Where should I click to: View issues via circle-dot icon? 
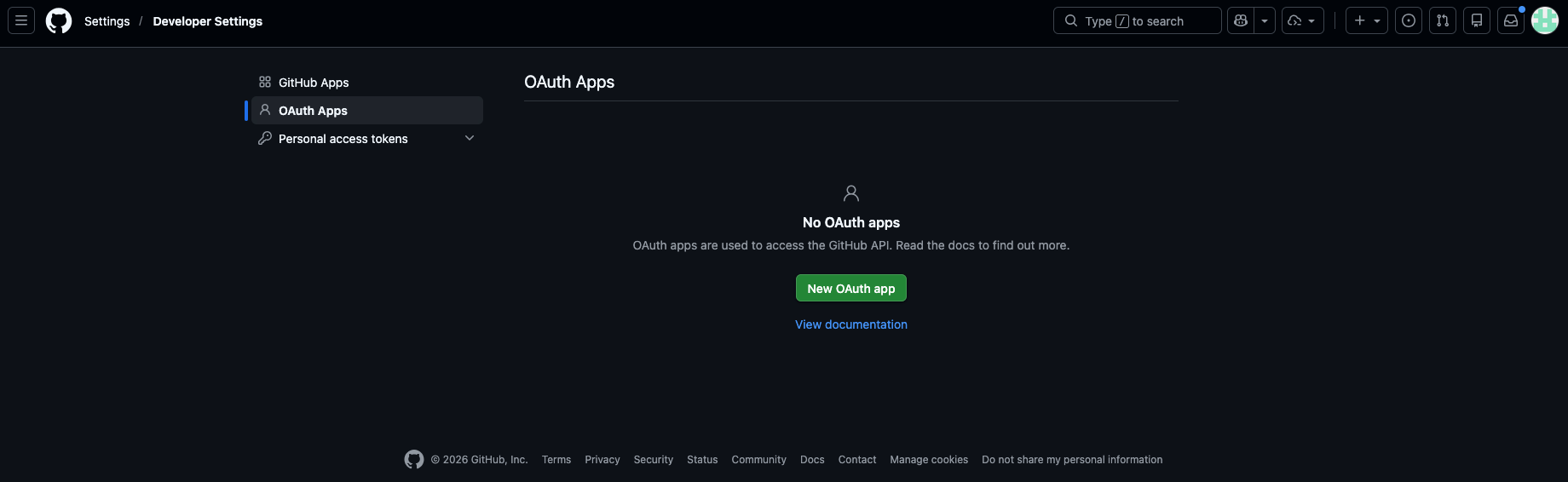click(1409, 20)
